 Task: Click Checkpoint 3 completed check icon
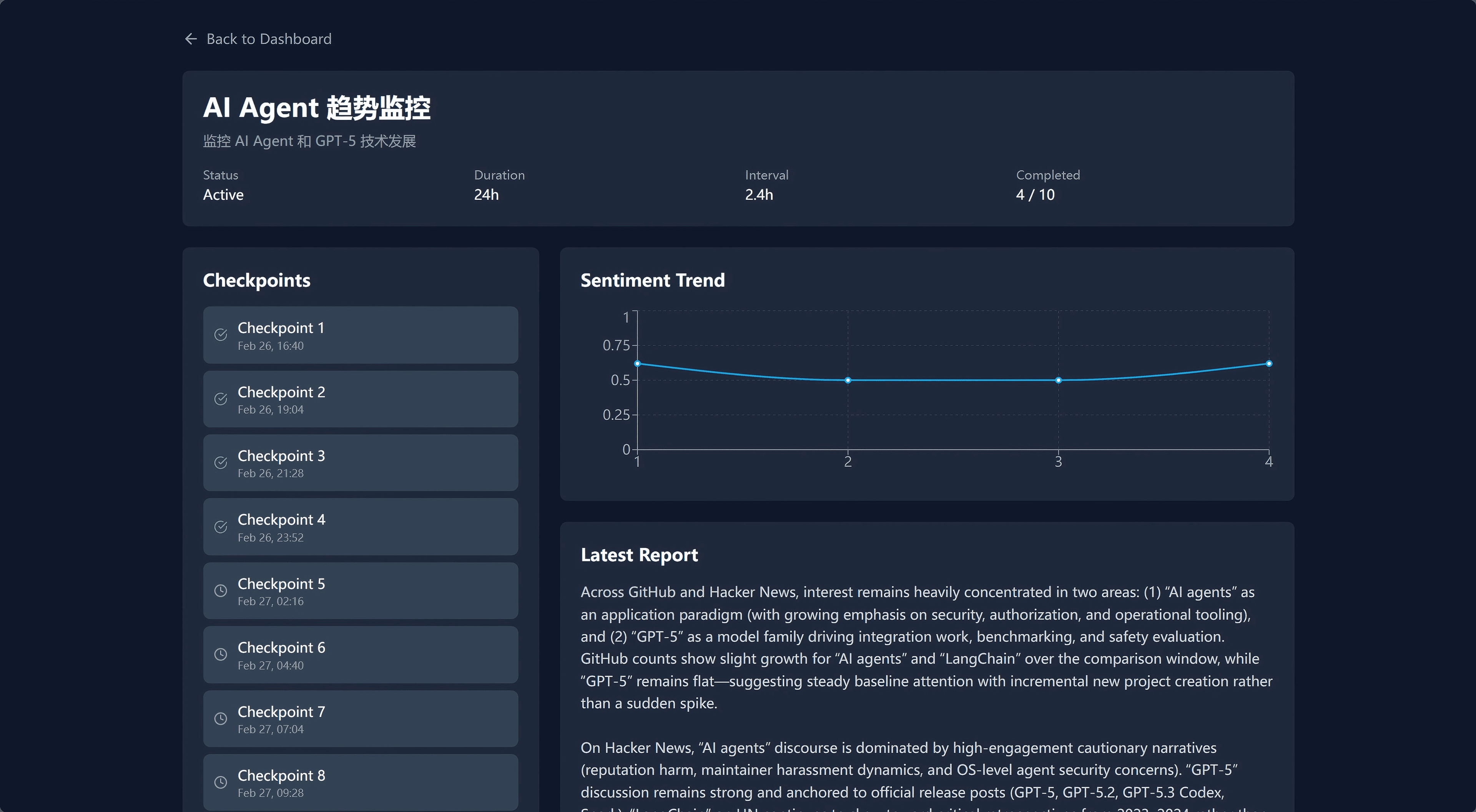pyautogui.click(x=221, y=463)
